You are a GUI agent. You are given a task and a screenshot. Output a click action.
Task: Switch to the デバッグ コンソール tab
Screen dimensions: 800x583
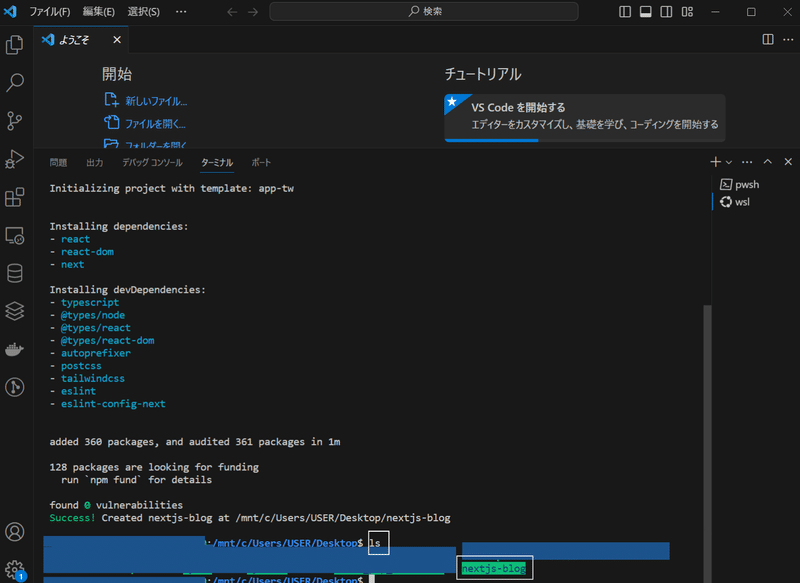152,163
